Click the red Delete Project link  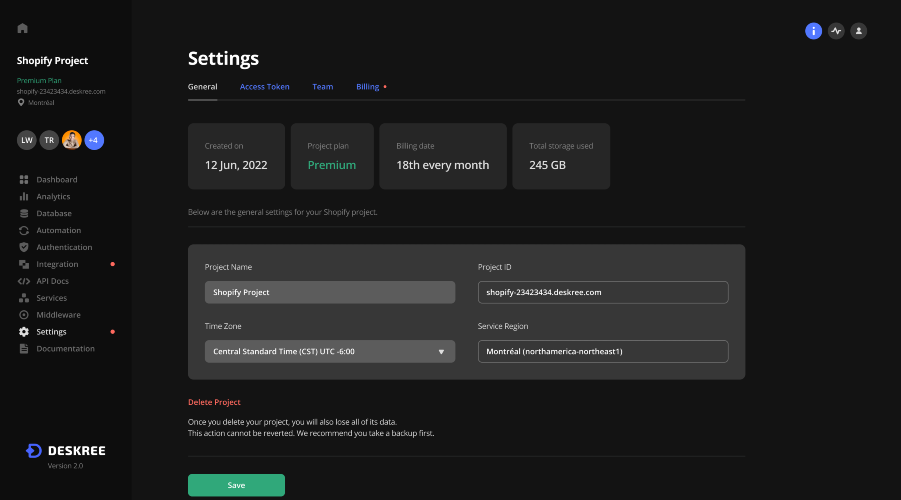(x=214, y=402)
